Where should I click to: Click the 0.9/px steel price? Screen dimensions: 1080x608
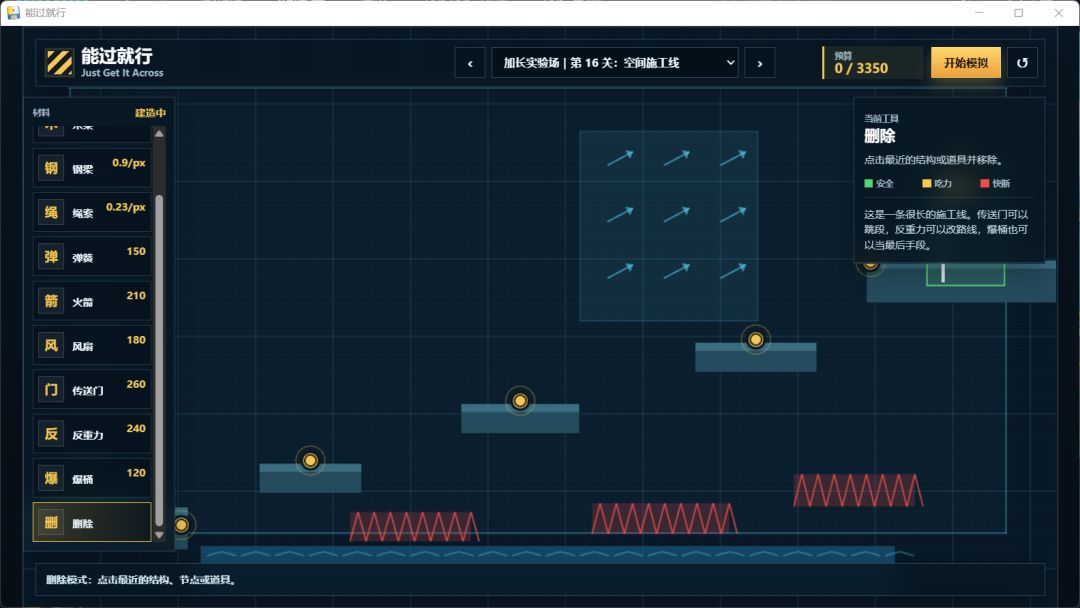coord(129,163)
